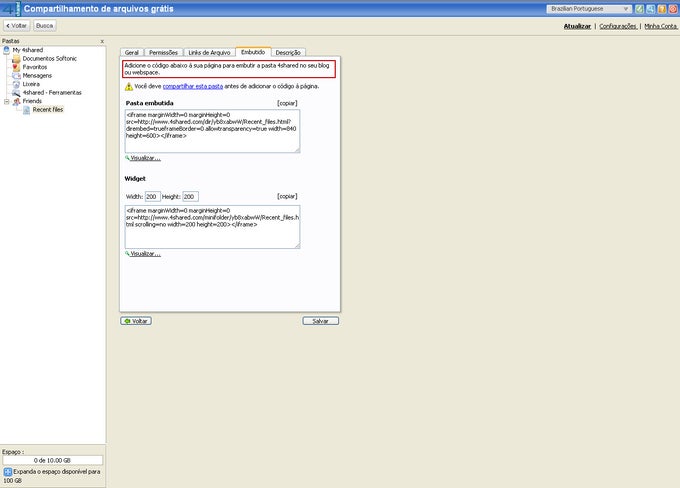Select Documentos Softonic folder

(x=50, y=59)
